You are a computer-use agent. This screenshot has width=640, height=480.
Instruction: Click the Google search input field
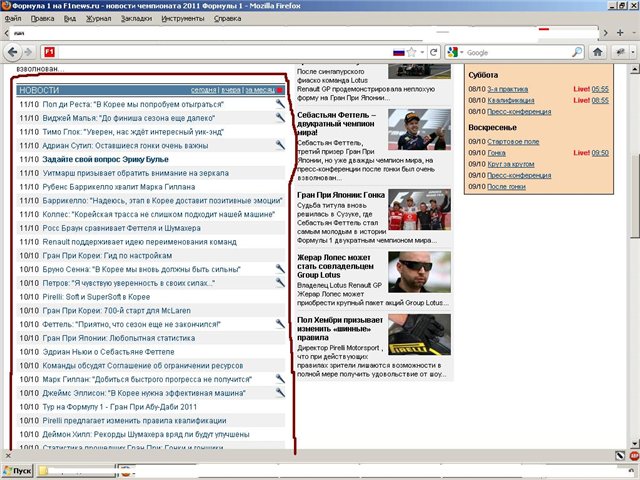click(x=518, y=52)
